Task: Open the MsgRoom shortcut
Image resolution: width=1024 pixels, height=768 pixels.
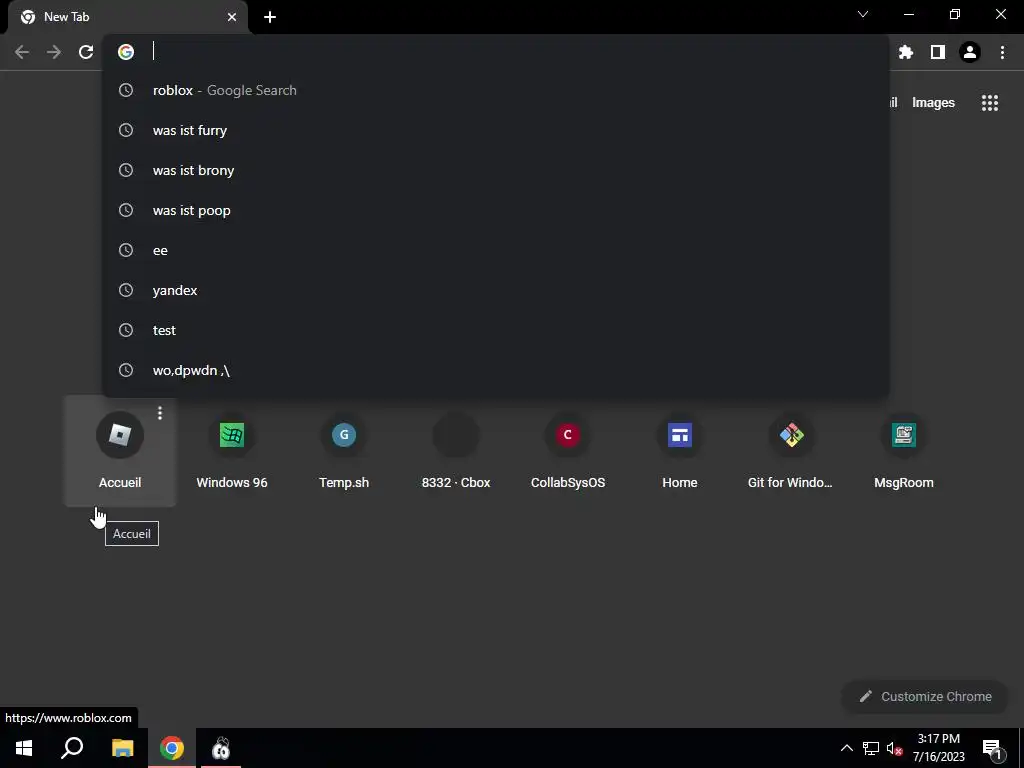Action: (x=904, y=451)
